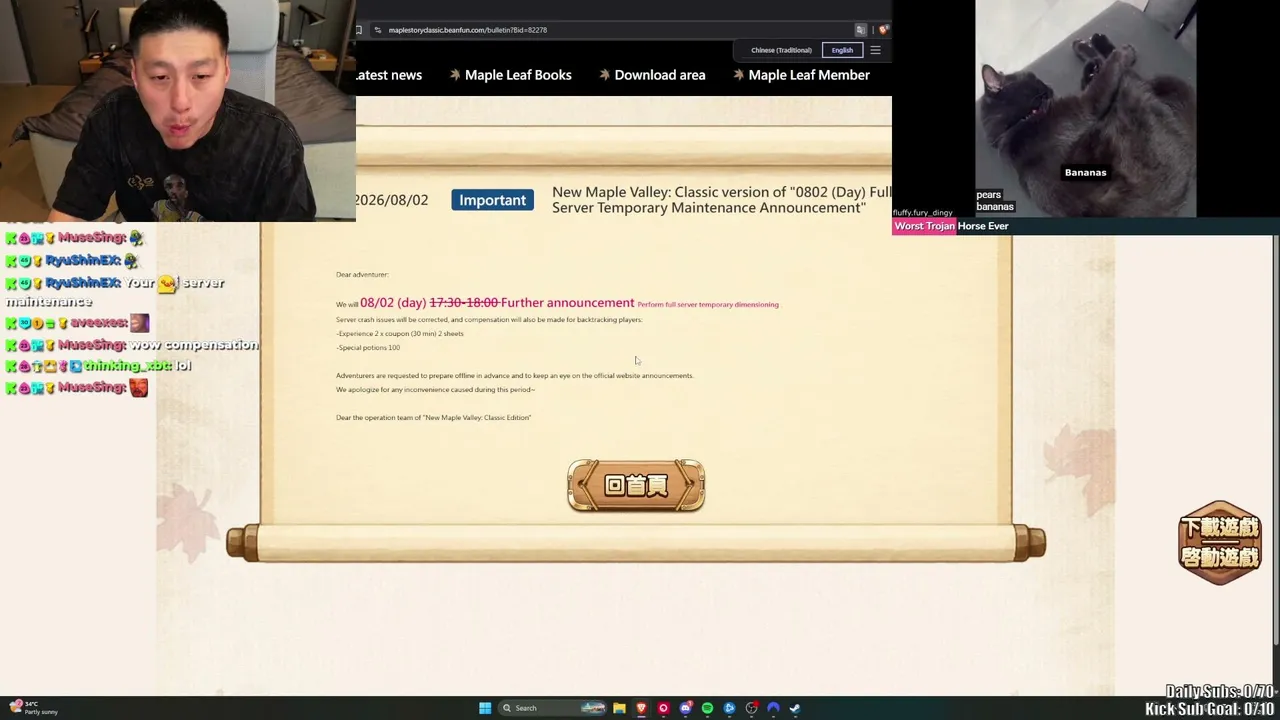
Task: Click the 2026/08/02 announcement date
Action: pos(391,200)
